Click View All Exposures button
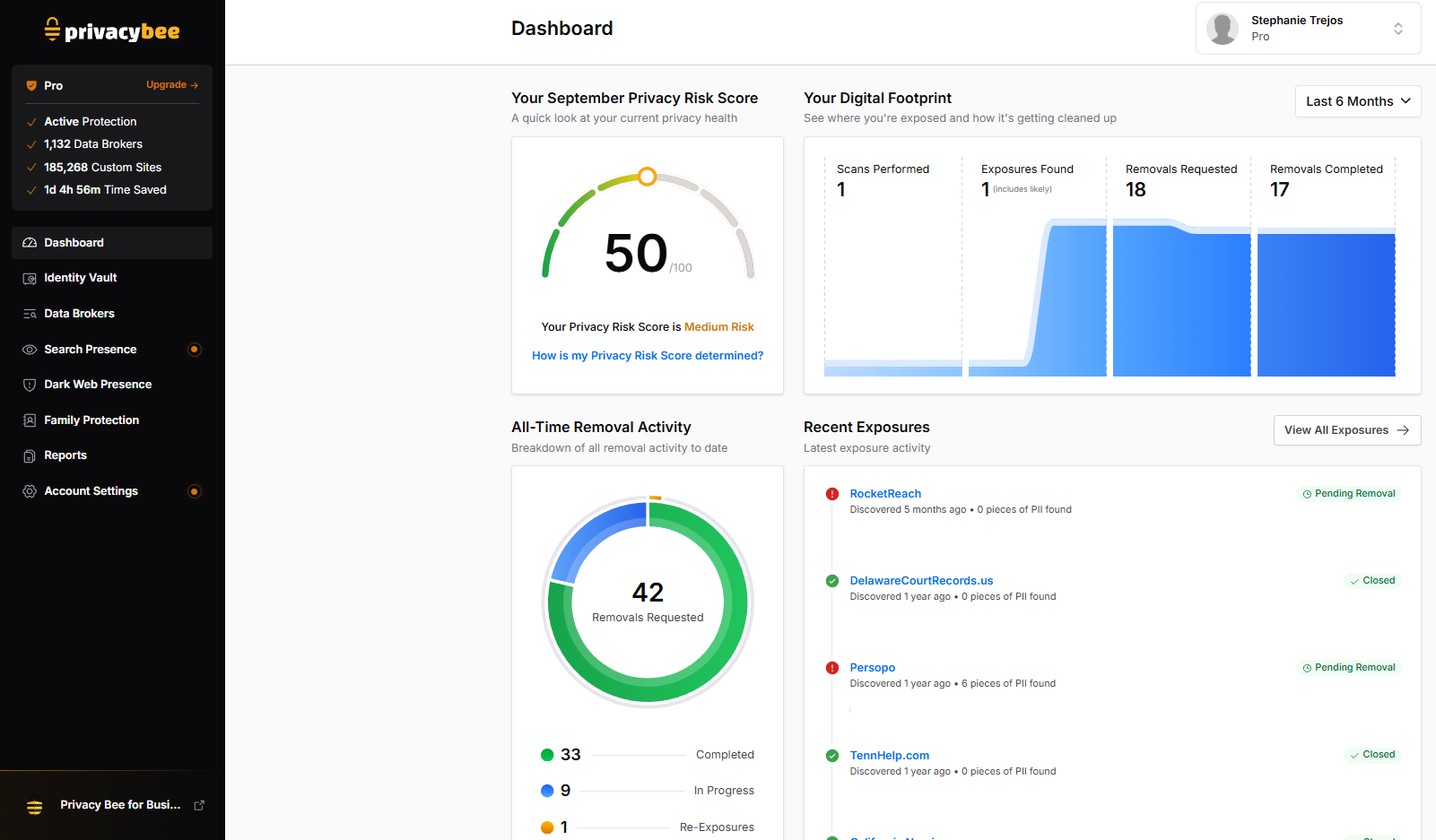The image size is (1436, 840). pos(1347,430)
